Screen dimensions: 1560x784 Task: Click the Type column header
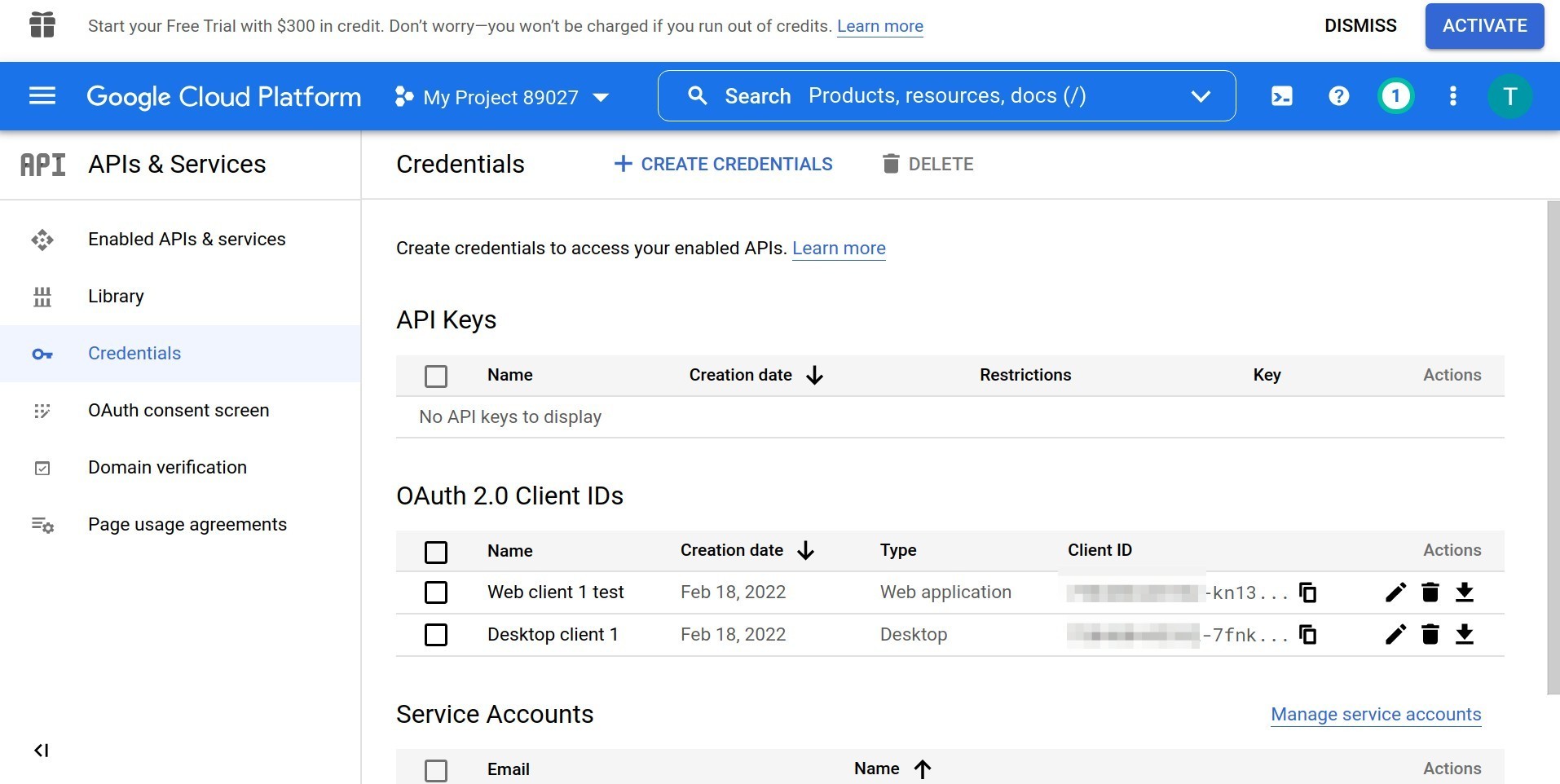pos(898,551)
